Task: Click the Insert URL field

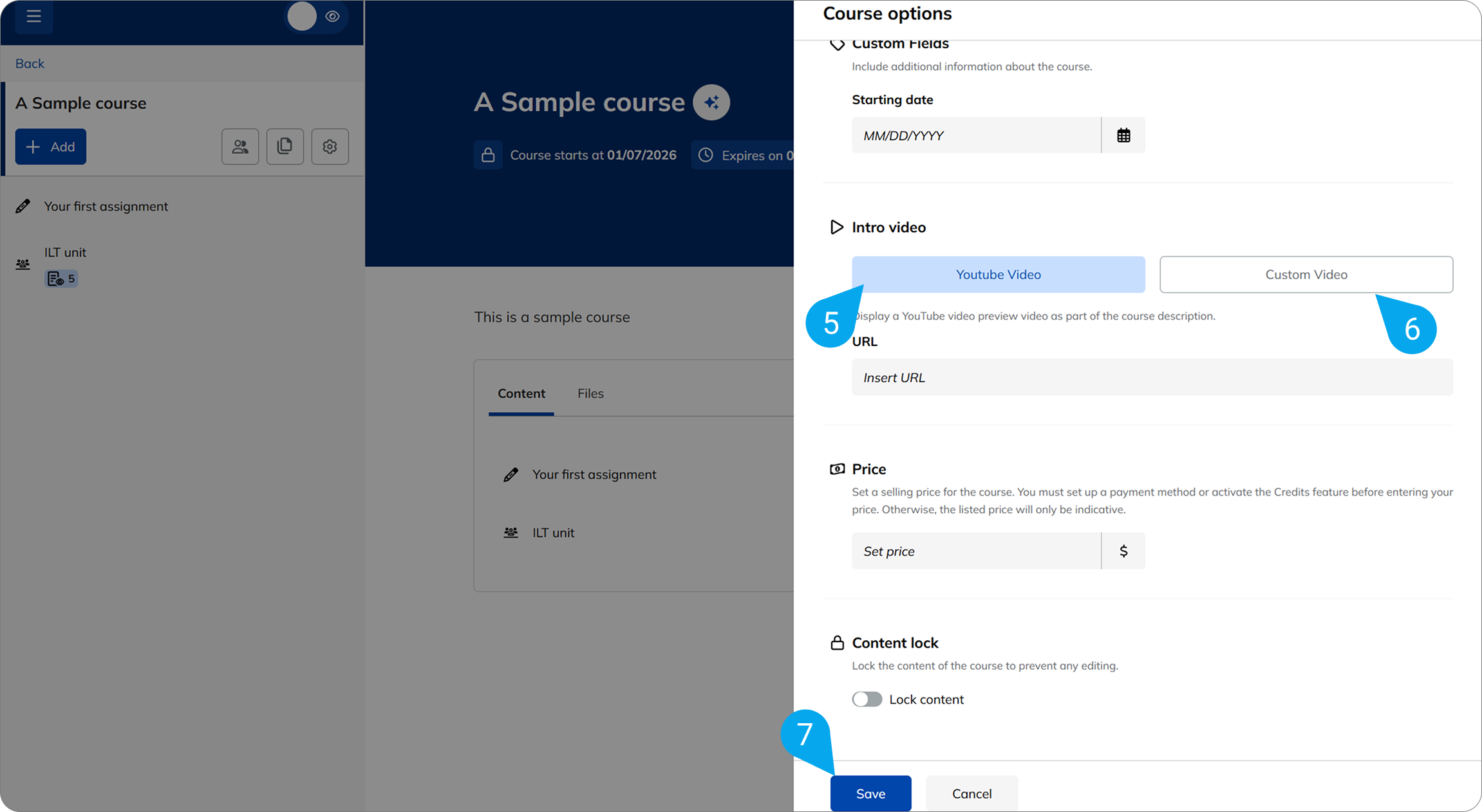Action: (x=1152, y=378)
